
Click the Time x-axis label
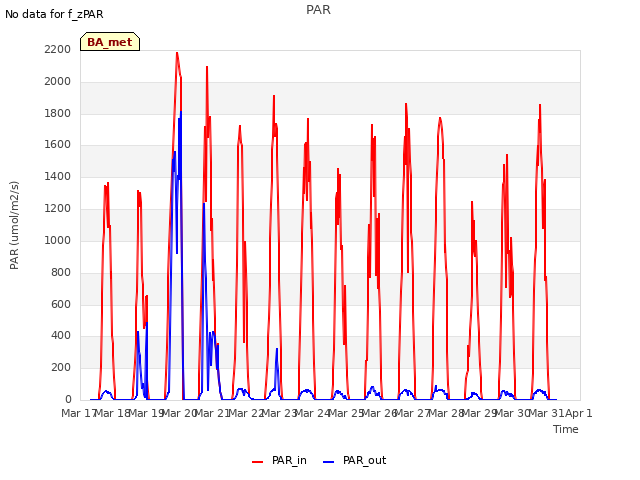click(566, 429)
